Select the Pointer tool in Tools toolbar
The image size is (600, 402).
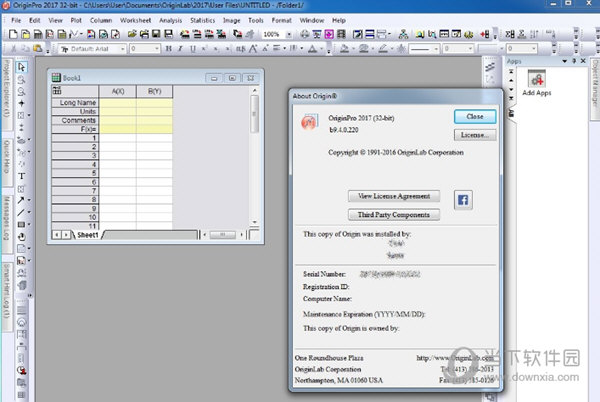point(22,66)
